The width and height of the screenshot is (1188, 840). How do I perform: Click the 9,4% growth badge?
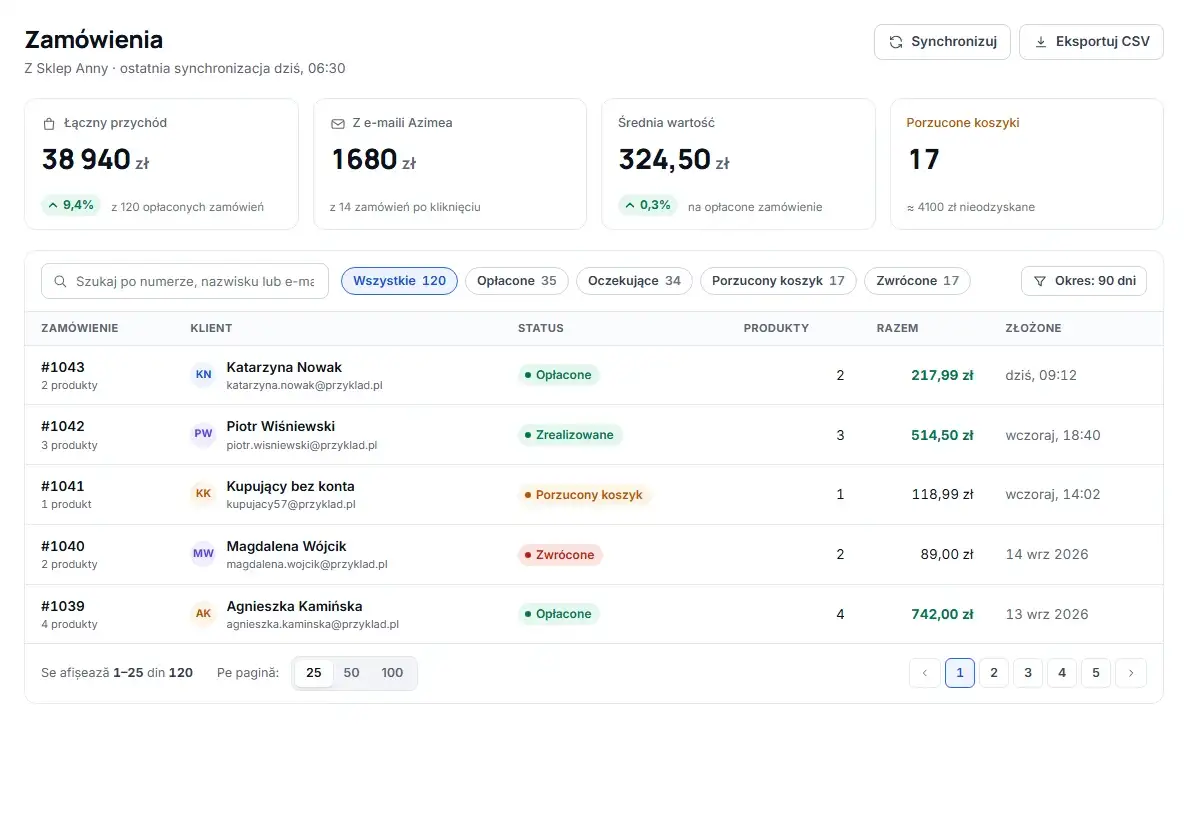pyautogui.click(x=70, y=205)
